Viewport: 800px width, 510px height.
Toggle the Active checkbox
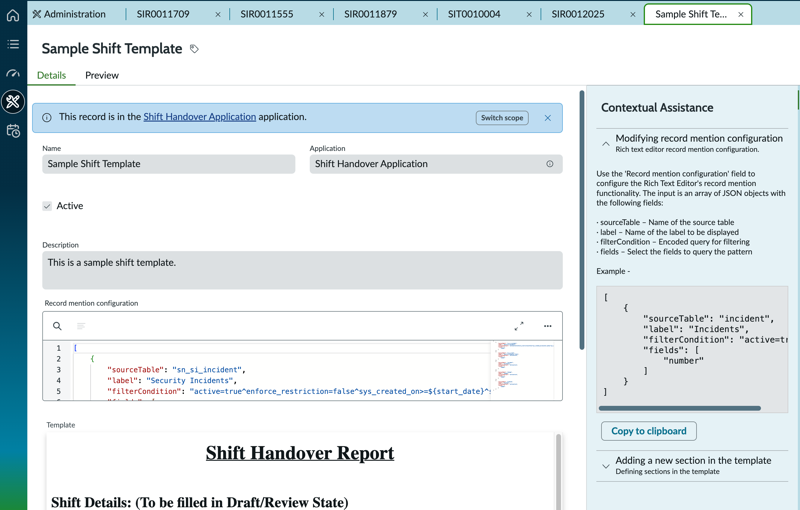[47, 206]
